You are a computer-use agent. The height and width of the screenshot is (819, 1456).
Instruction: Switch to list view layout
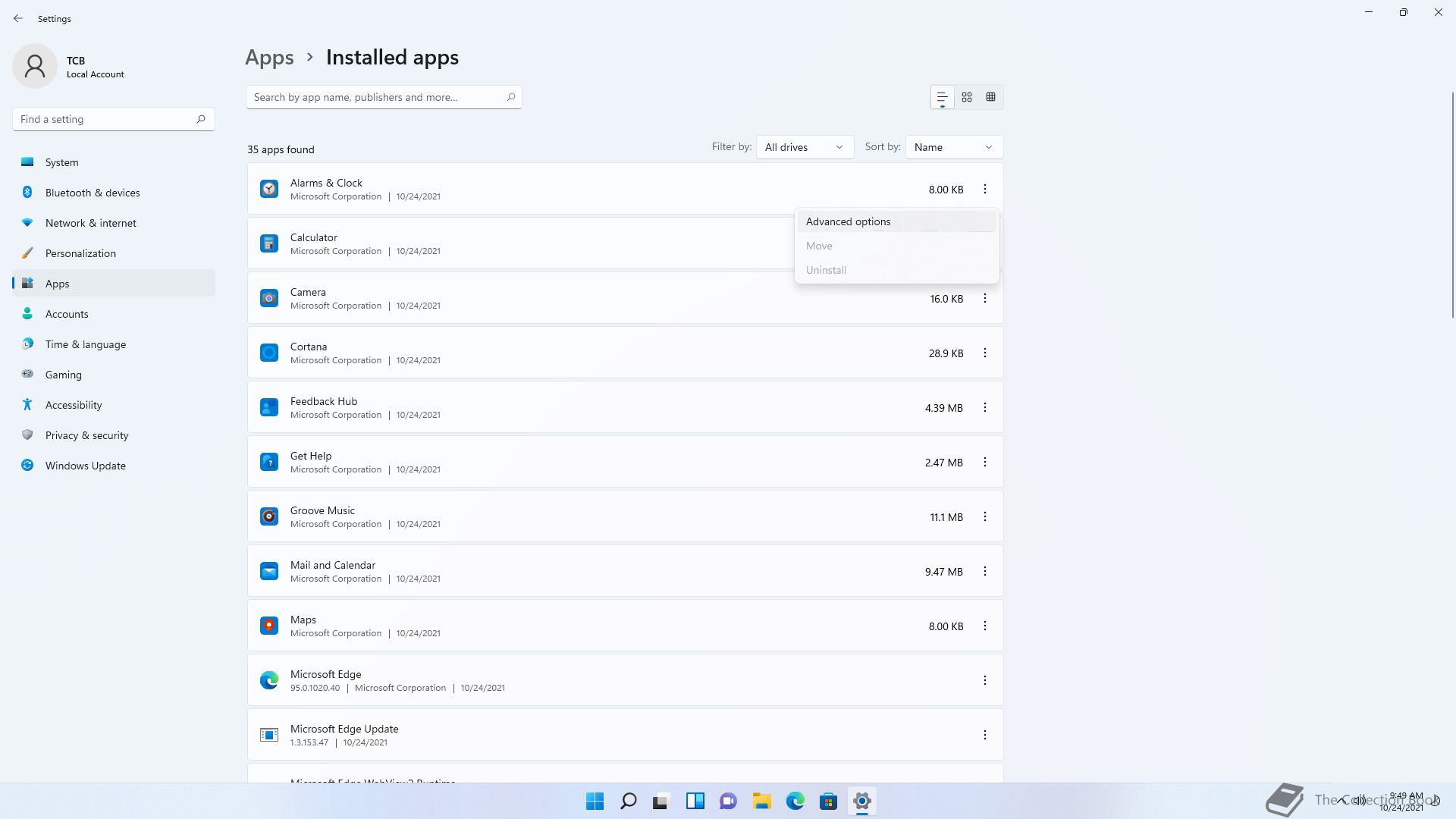943,97
